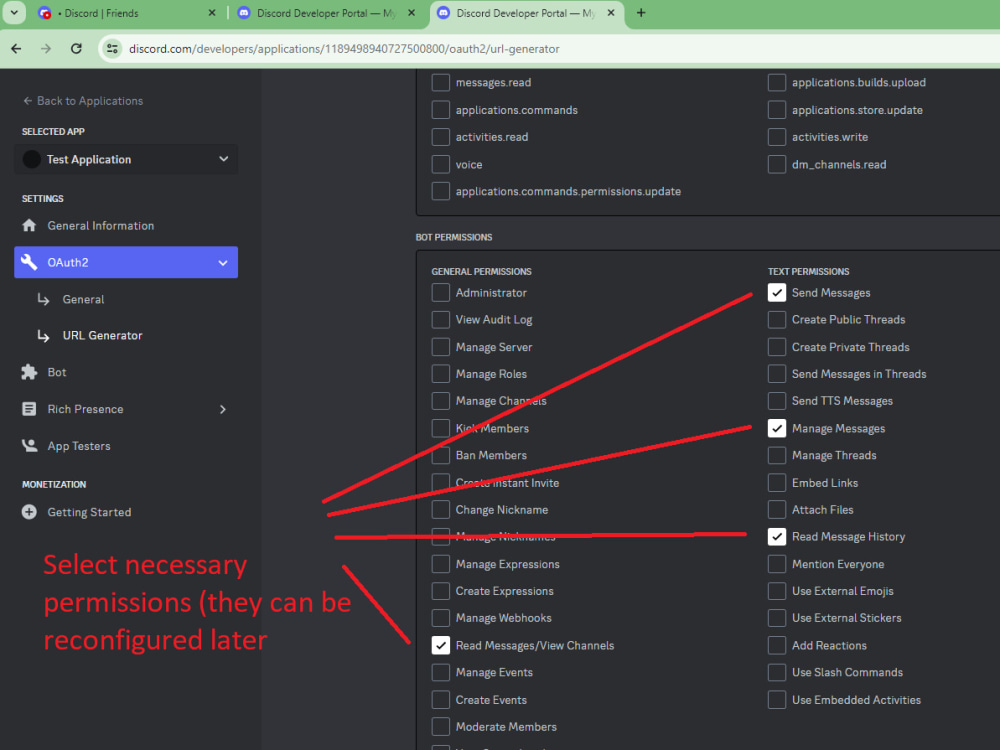Click the Rich Presence document icon

tap(29, 409)
